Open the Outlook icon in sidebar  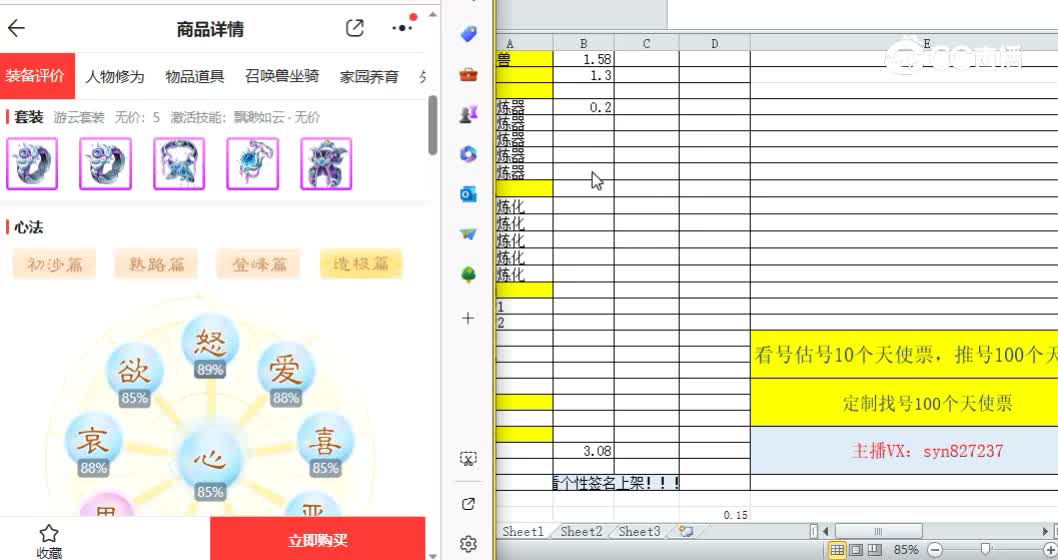[x=468, y=194]
